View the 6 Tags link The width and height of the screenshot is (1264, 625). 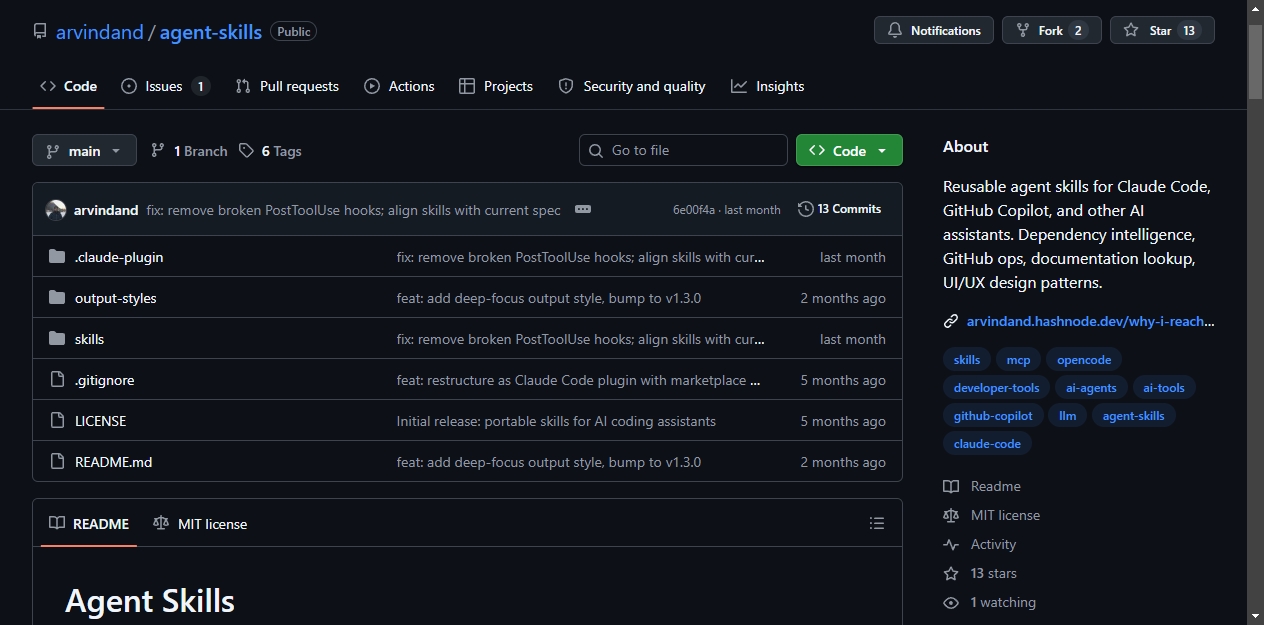[270, 151]
